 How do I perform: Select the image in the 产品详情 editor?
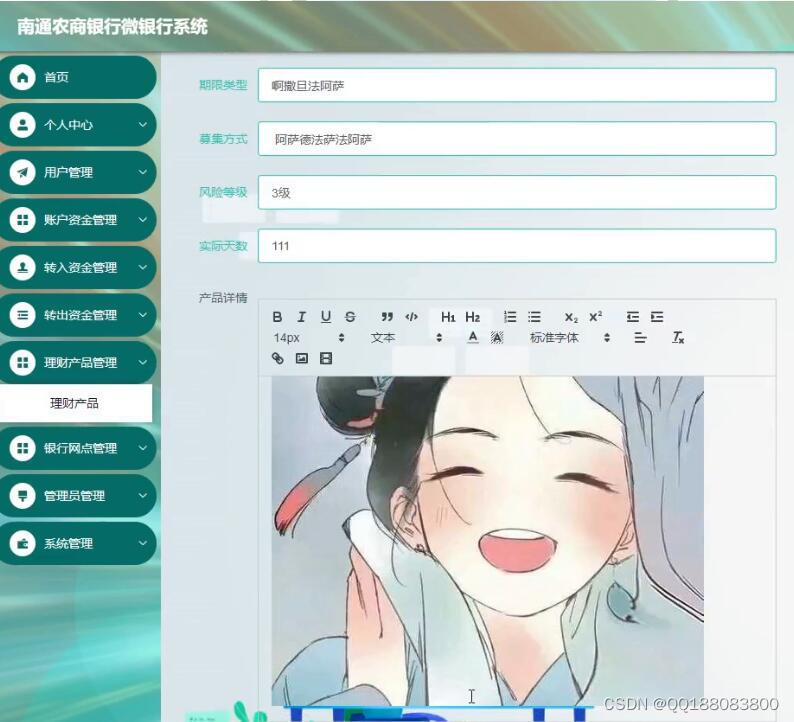[x=488, y=541]
